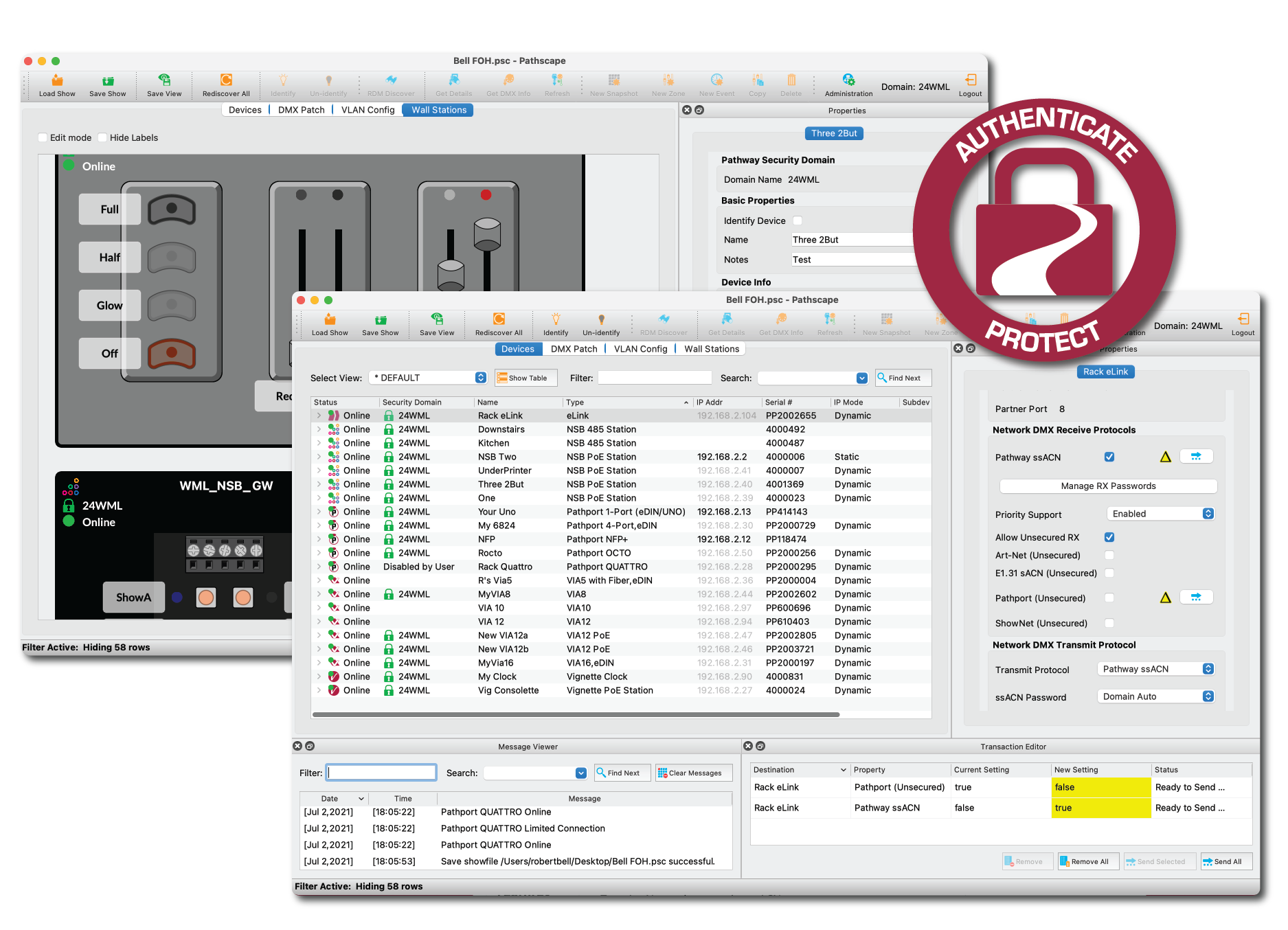Image resolution: width=1288 pixels, height=930 pixels.
Task: Click Clear Messages button
Action: [694, 773]
